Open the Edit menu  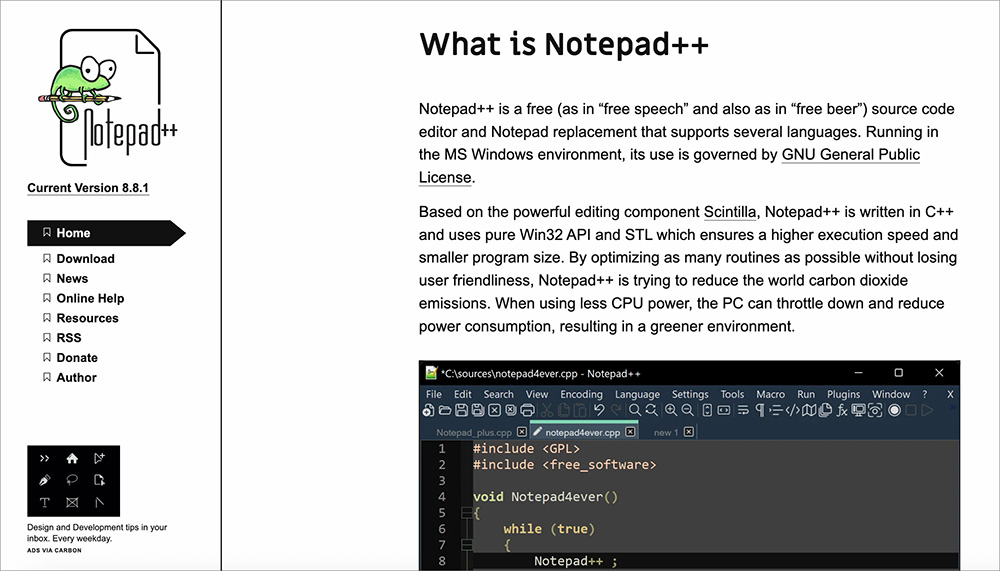[x=462, y=394]
